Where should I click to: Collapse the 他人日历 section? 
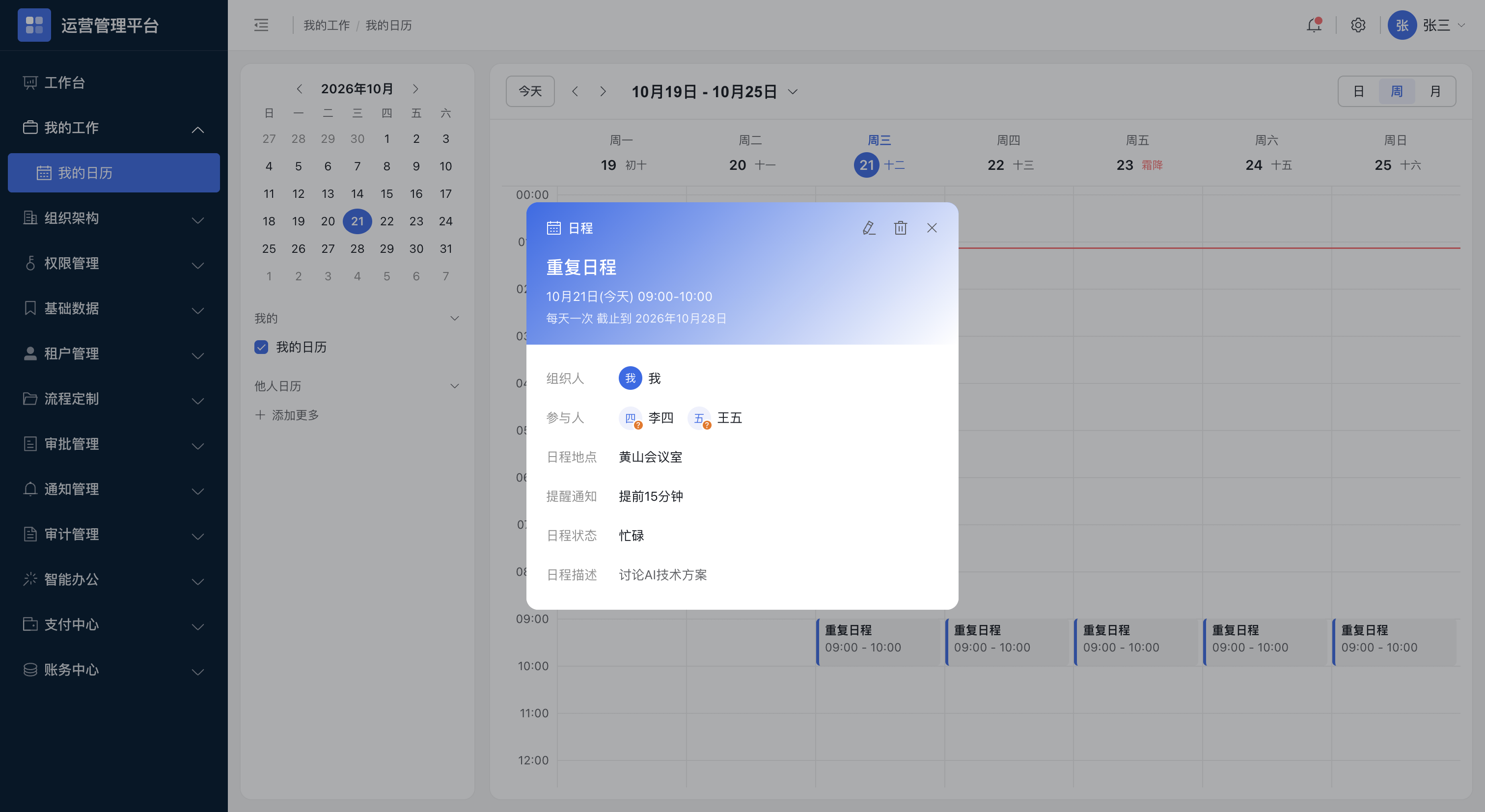point(454,385)
